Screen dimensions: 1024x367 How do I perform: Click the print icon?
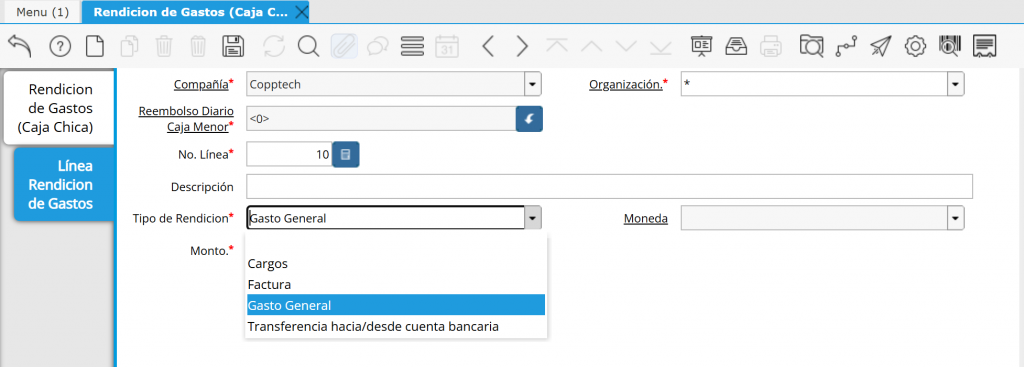(x=771, y=46)
